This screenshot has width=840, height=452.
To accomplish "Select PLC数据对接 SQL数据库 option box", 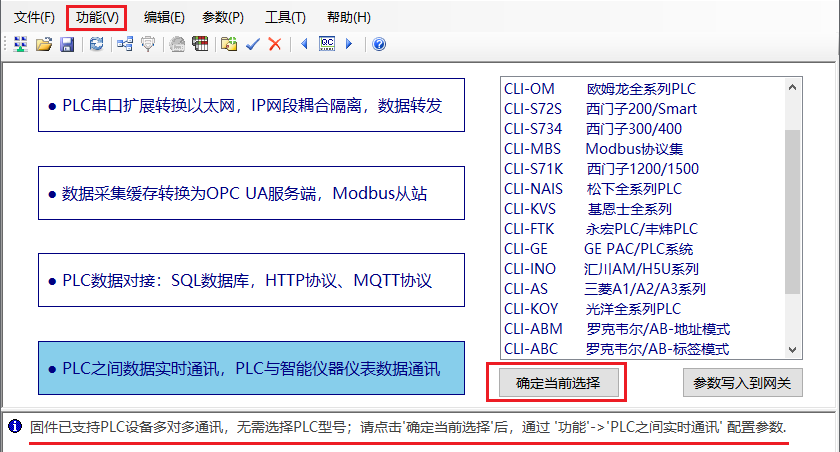I will [251, 280].
